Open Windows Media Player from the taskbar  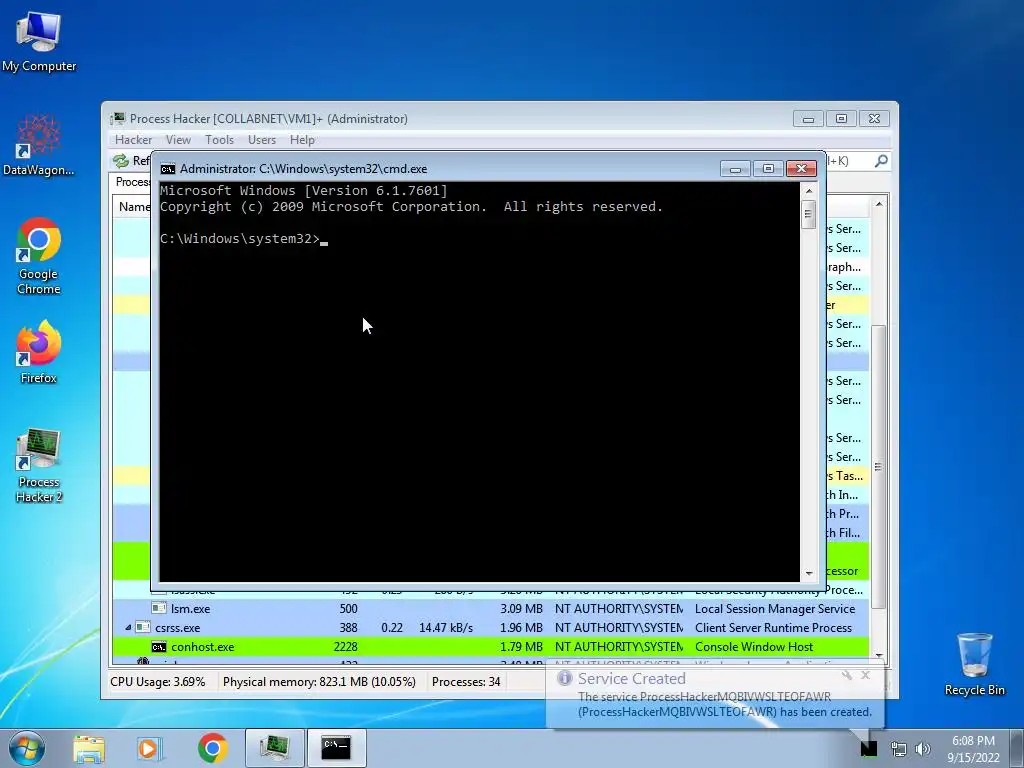coord(149,748)
